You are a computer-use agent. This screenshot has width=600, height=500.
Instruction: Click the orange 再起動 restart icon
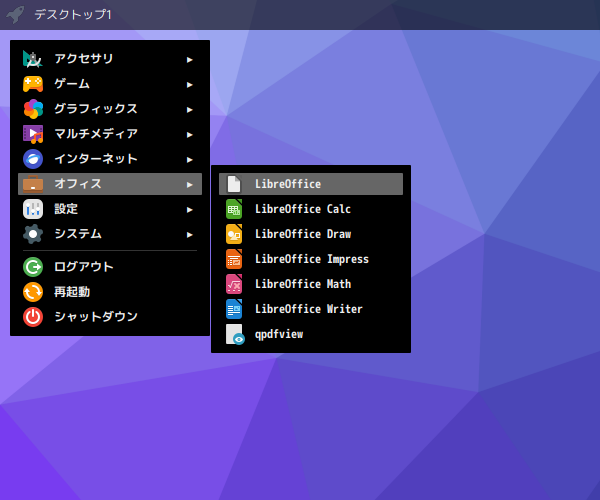point(33,292)
